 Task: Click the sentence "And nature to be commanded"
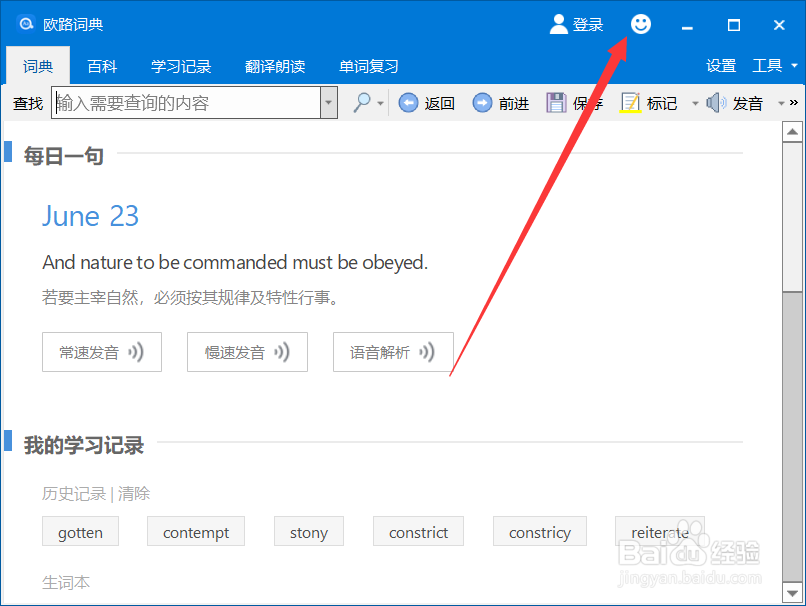coord(235,263)
